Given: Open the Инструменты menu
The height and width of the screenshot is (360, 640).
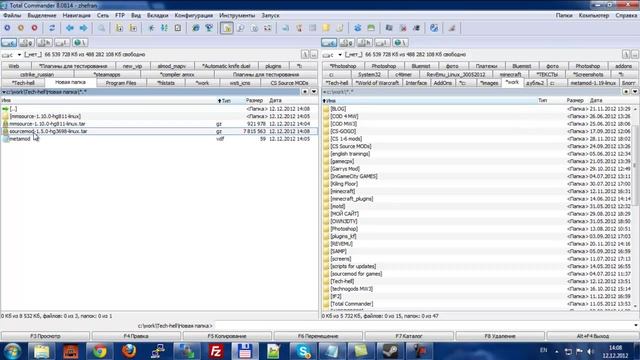Looking at the screenshot, I should coord(237,16).
